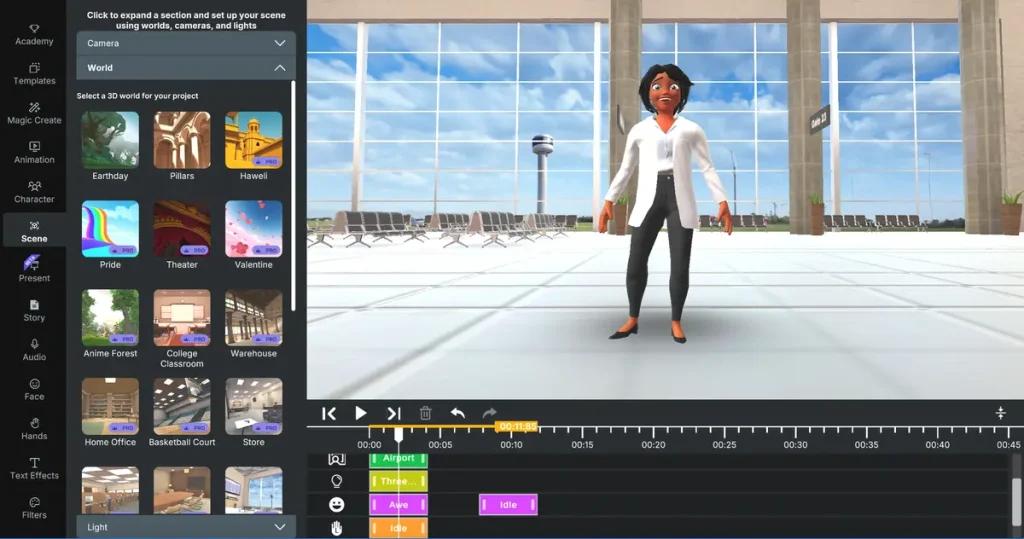This screenshot has width=1024, height=539.
Task: Choose the Earthday 3D world
Action: click(x=110, y=140)
